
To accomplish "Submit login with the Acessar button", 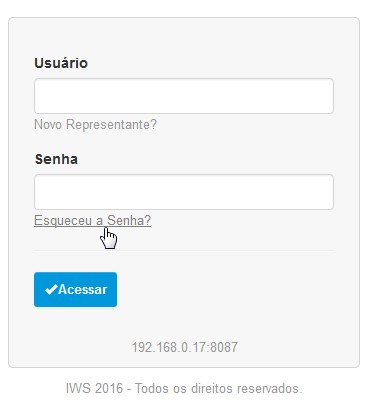I will click(x=75, y=289).
